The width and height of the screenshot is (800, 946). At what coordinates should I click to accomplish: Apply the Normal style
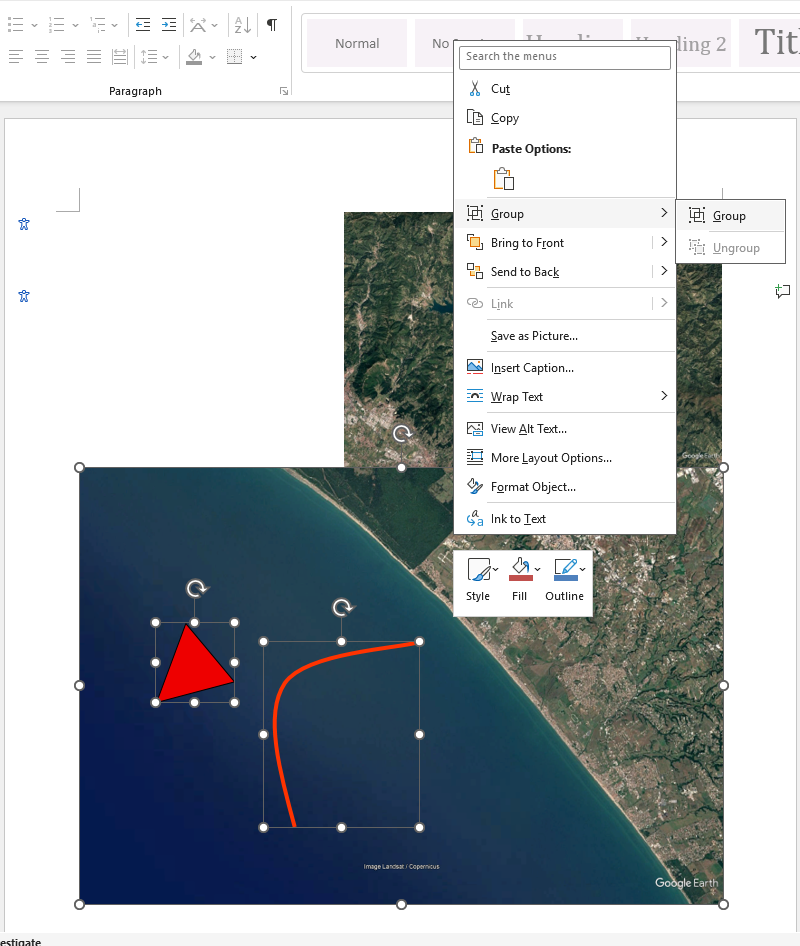click(357, 43)
